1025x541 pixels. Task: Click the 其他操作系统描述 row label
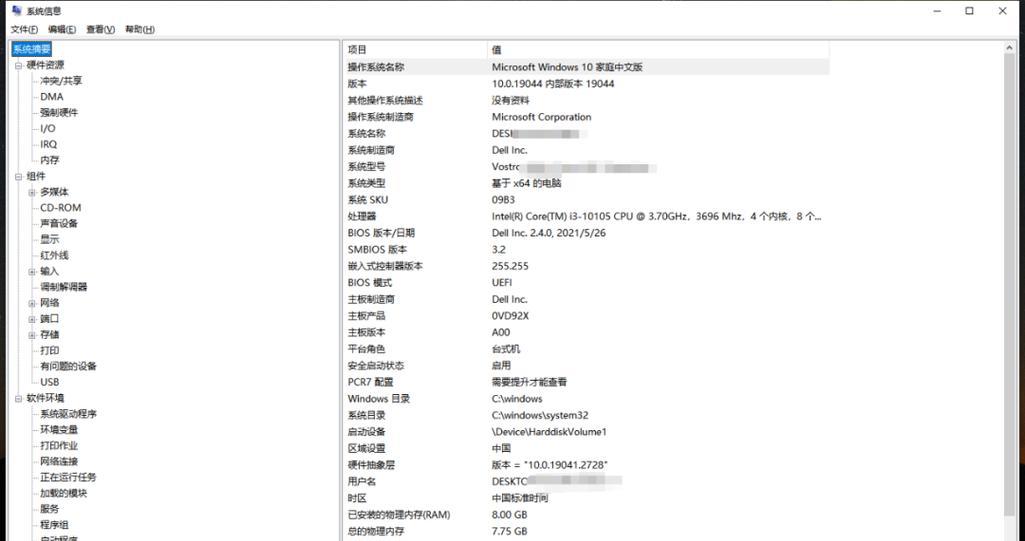tap(385, 100)
